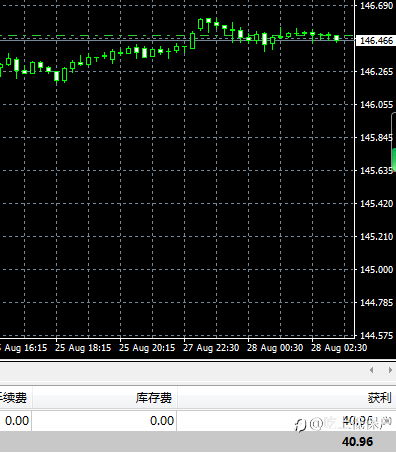Image resolution: width=396 pixels, height=453 pixels.
Task: Click the 获利 column header
Action: [x=379, y=398]
